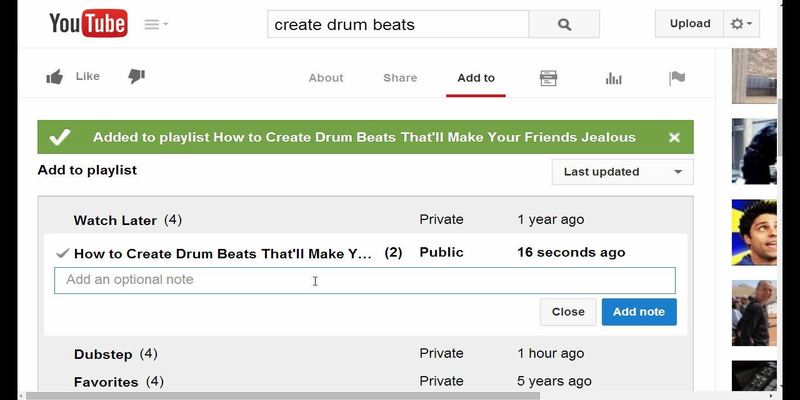Click the report flag icon

[677, 78]
